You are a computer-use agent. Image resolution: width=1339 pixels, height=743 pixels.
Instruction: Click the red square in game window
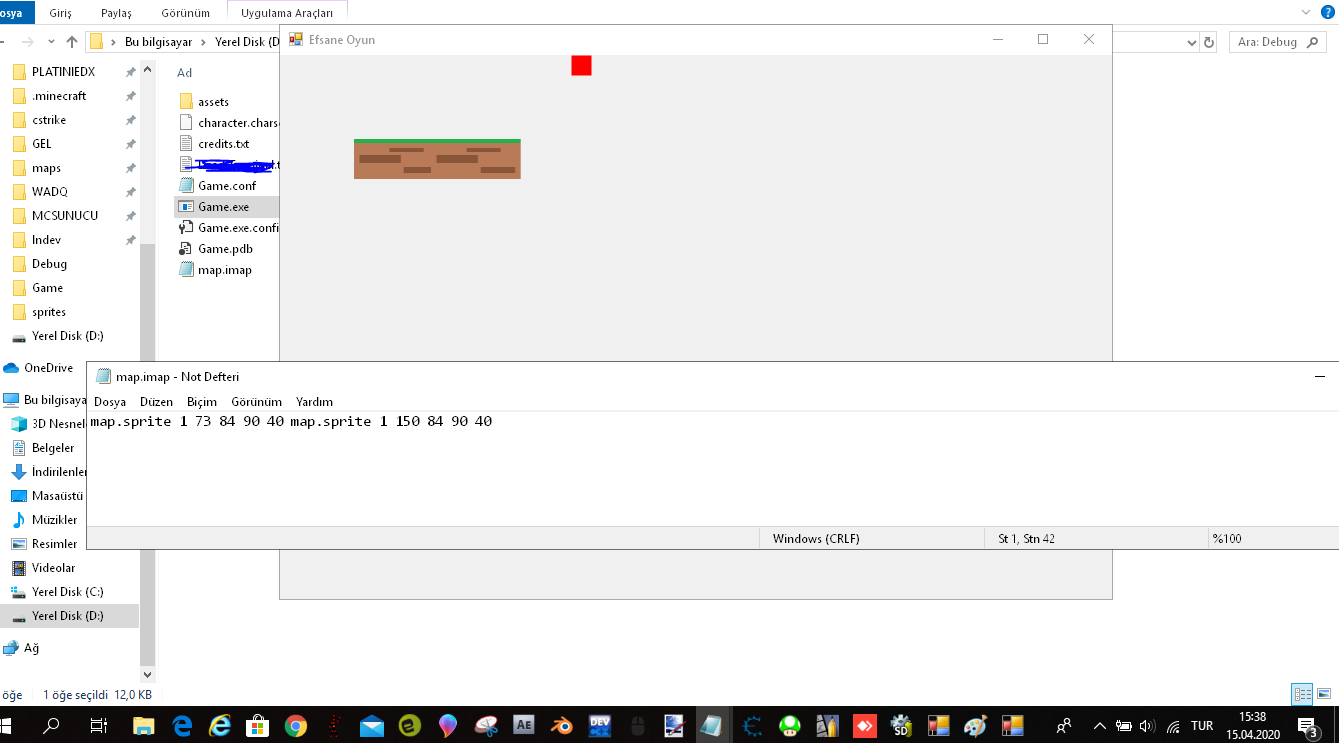pos(581,65)
